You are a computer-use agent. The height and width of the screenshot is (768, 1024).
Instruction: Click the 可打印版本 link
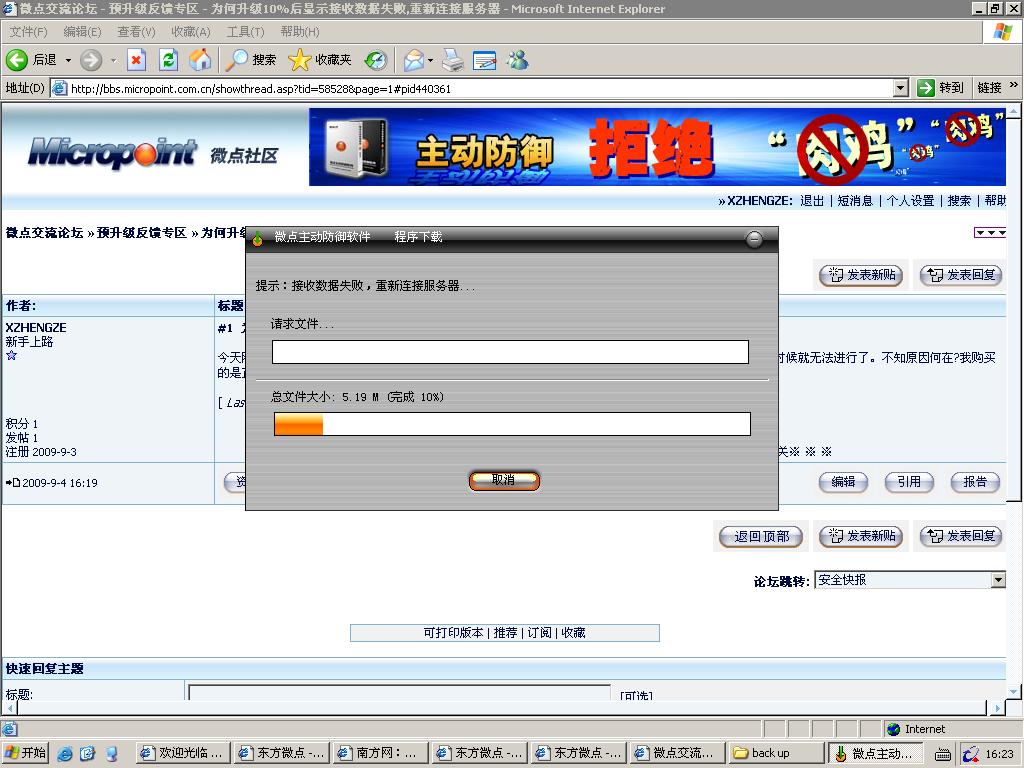[453, 633]
